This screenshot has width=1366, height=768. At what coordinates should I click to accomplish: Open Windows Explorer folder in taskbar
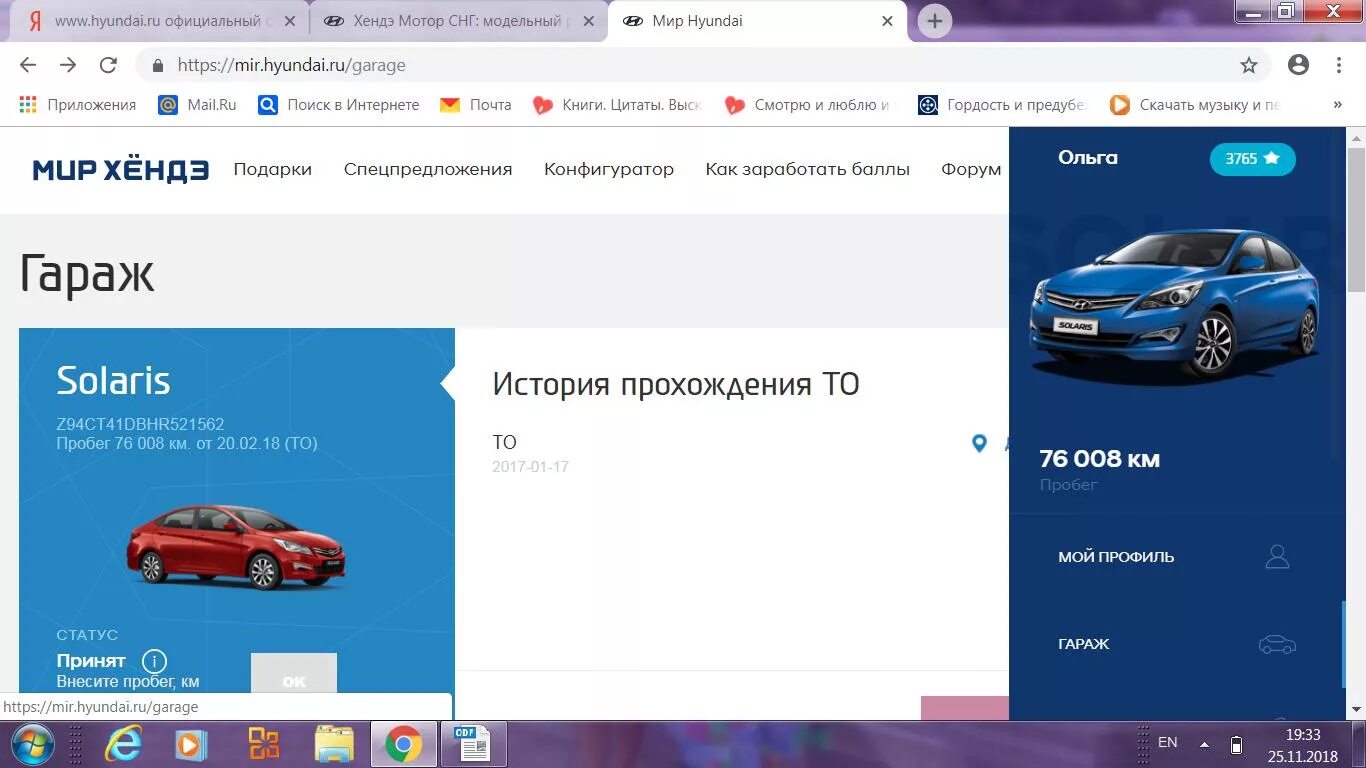click(333, 744)
